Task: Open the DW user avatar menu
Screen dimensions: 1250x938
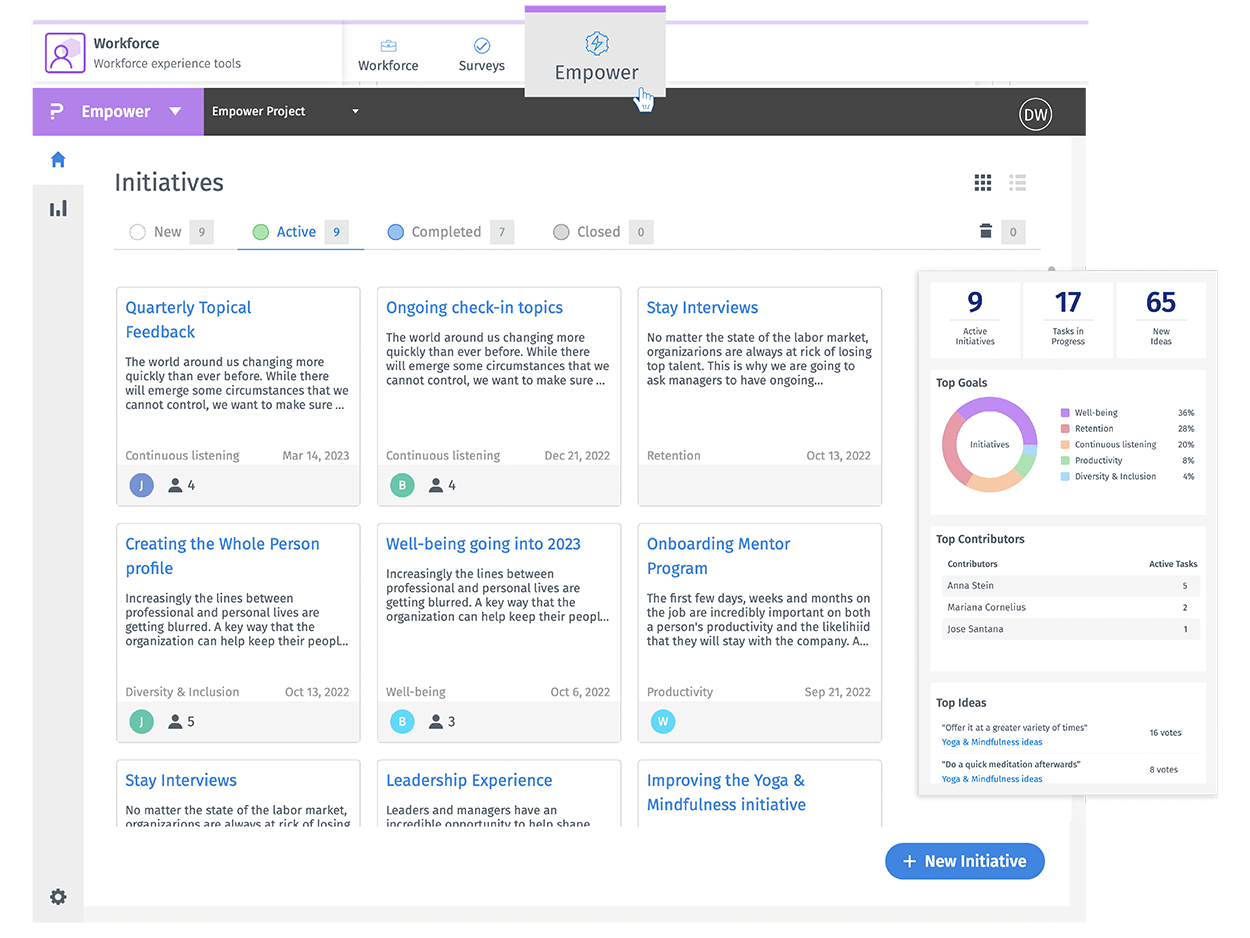Action: tap(1035, 114)
